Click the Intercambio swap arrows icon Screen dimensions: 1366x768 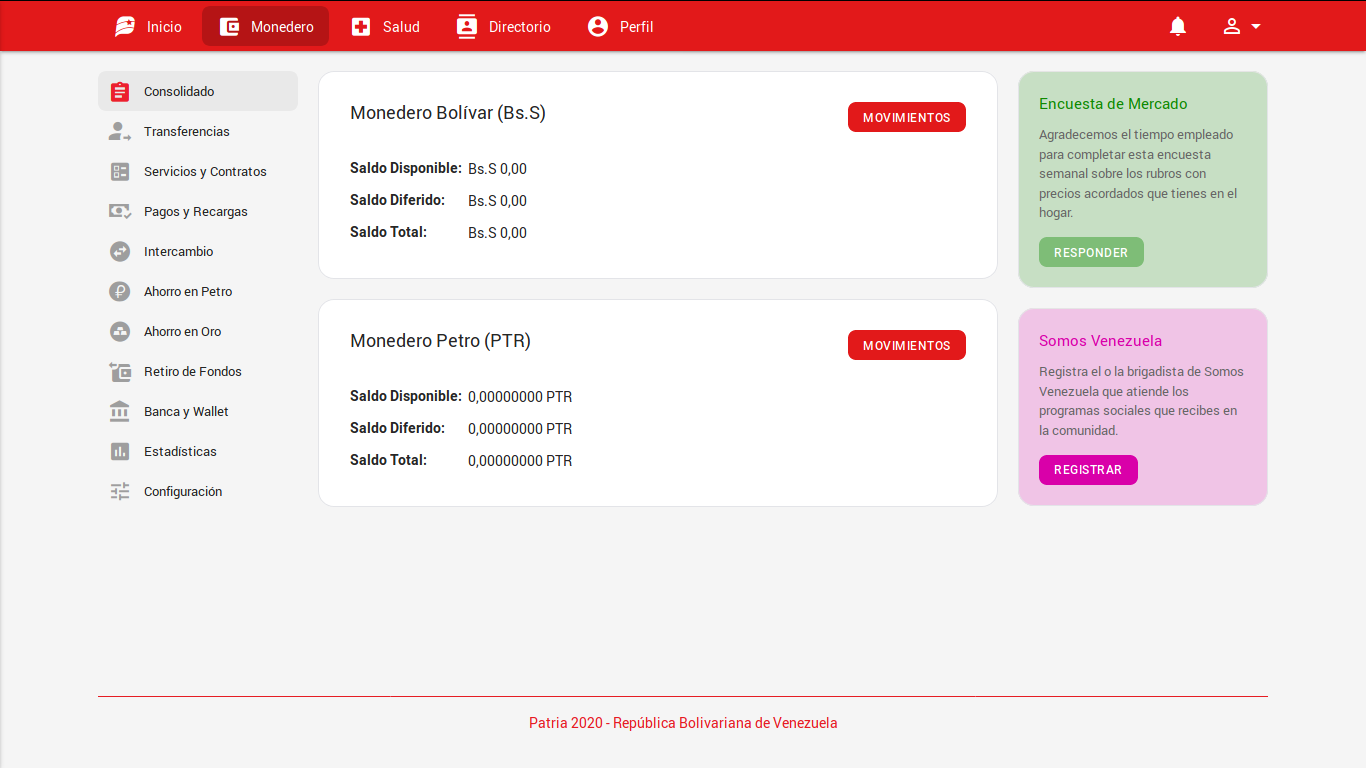(120, 252)
